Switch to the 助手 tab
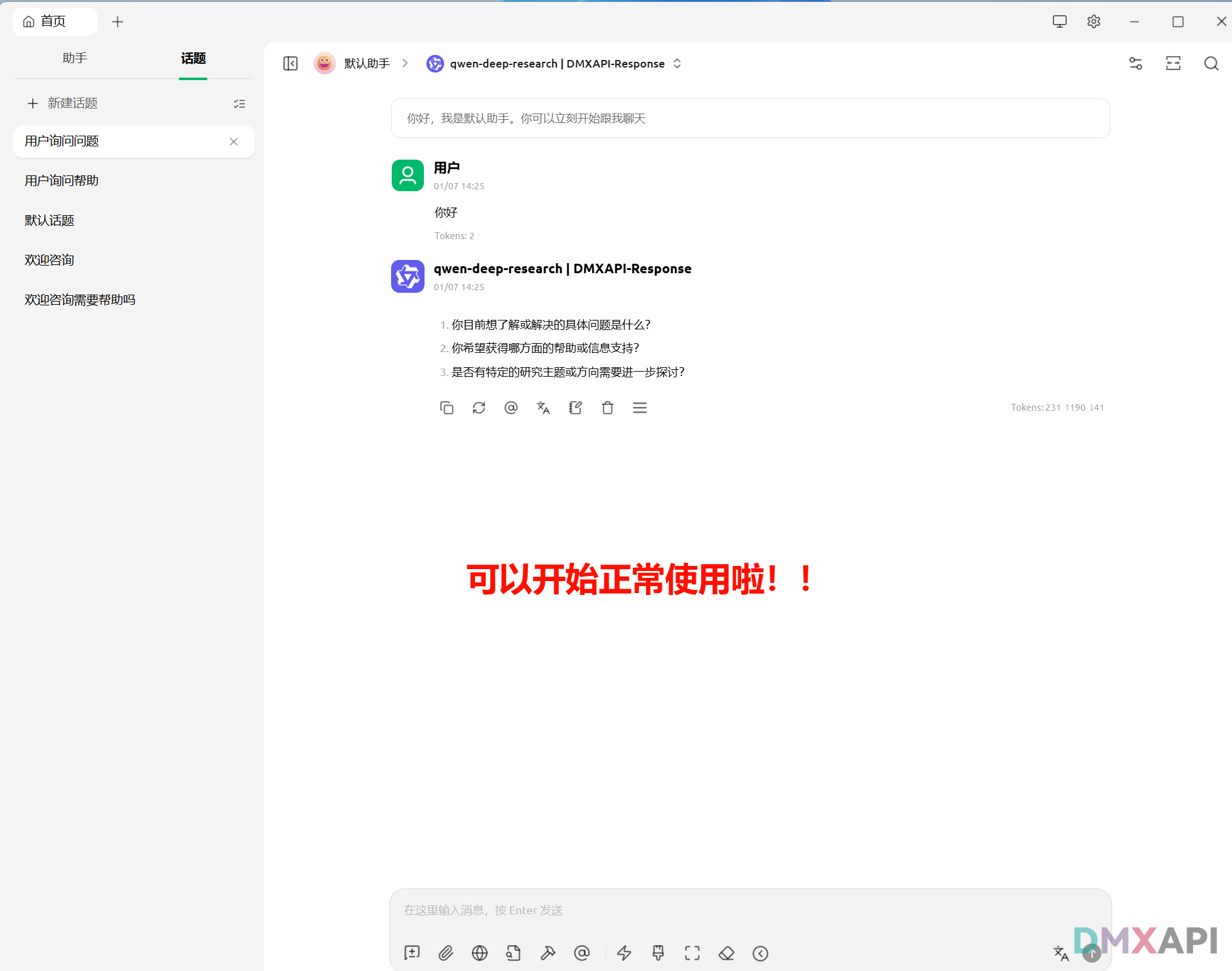This screenshot has height=971, width=1232. point(74,58)
